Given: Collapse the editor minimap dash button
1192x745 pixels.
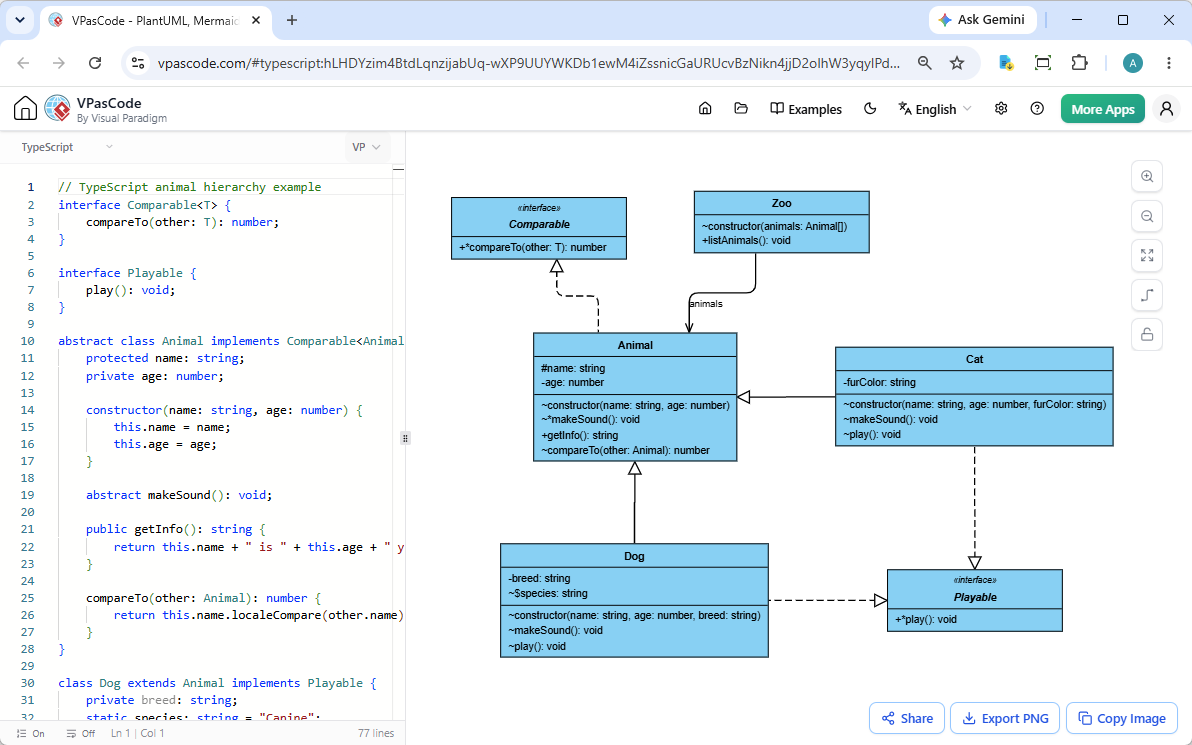Looking at the screenshot, I should pyautogui.click(x=399, y=169).
